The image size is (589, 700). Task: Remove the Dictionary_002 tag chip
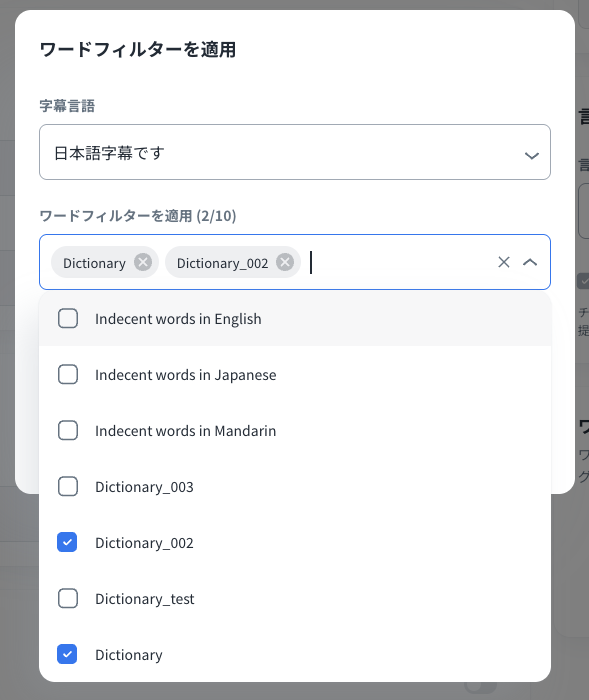coord(285,262)
